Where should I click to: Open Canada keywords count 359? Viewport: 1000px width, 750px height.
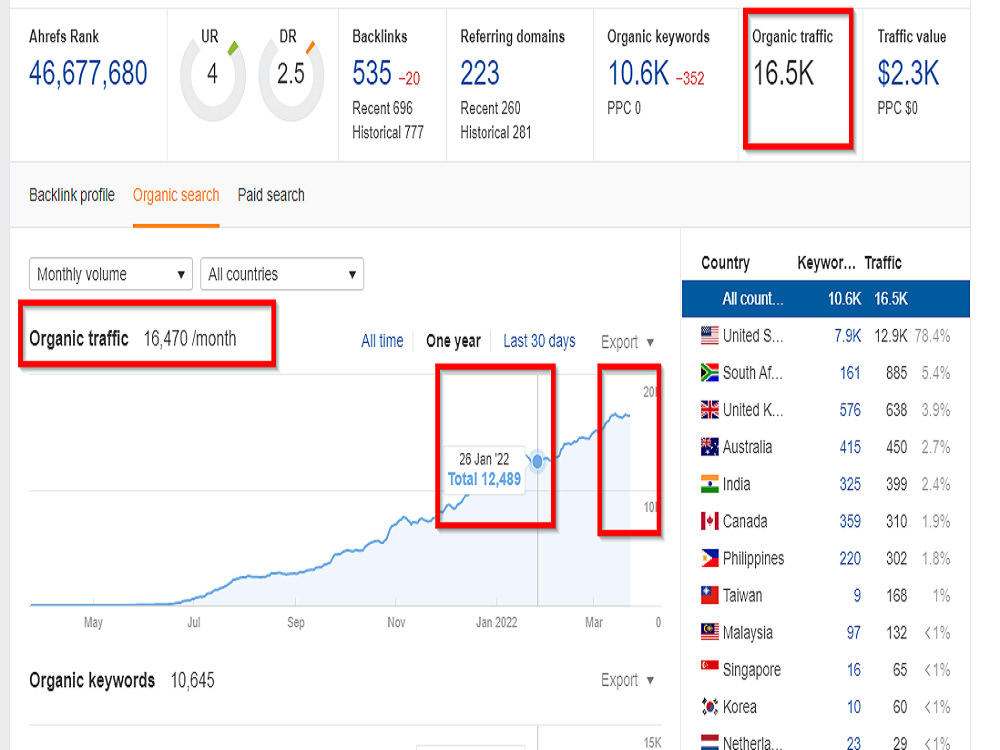pos(850,522)
